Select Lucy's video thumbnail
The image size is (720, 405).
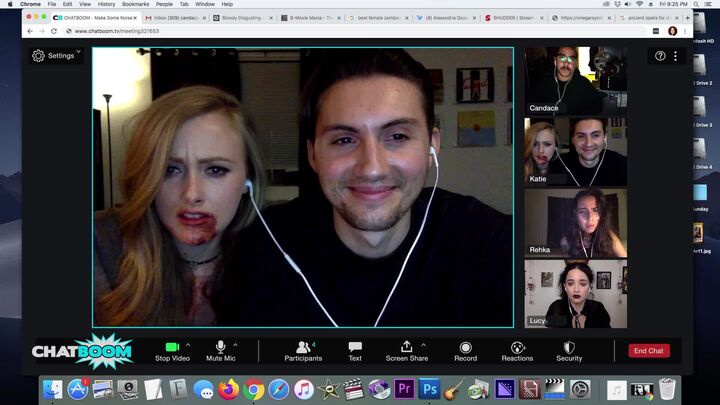click(x=575, y=294)
